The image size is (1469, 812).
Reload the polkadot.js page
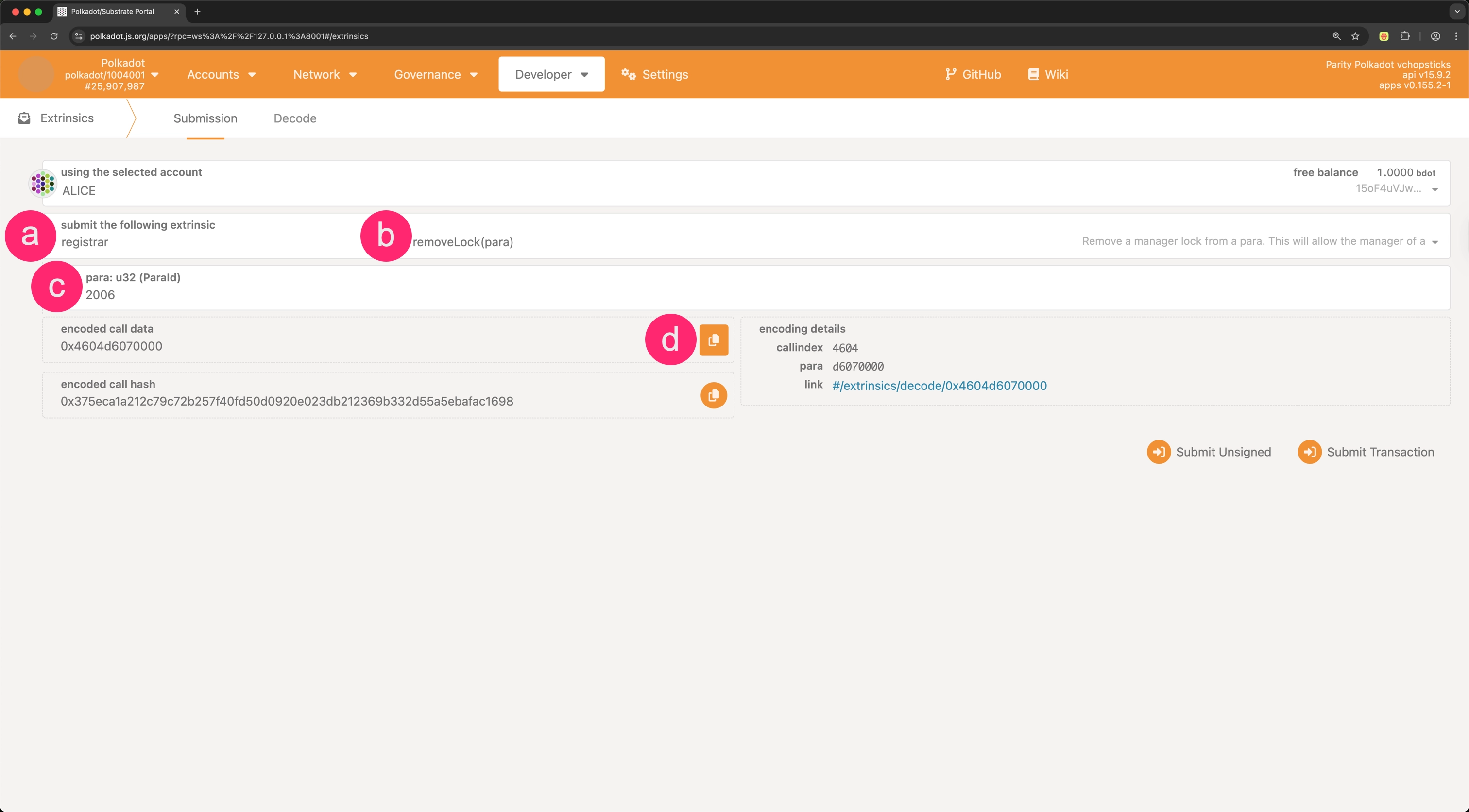coord(53,36)
